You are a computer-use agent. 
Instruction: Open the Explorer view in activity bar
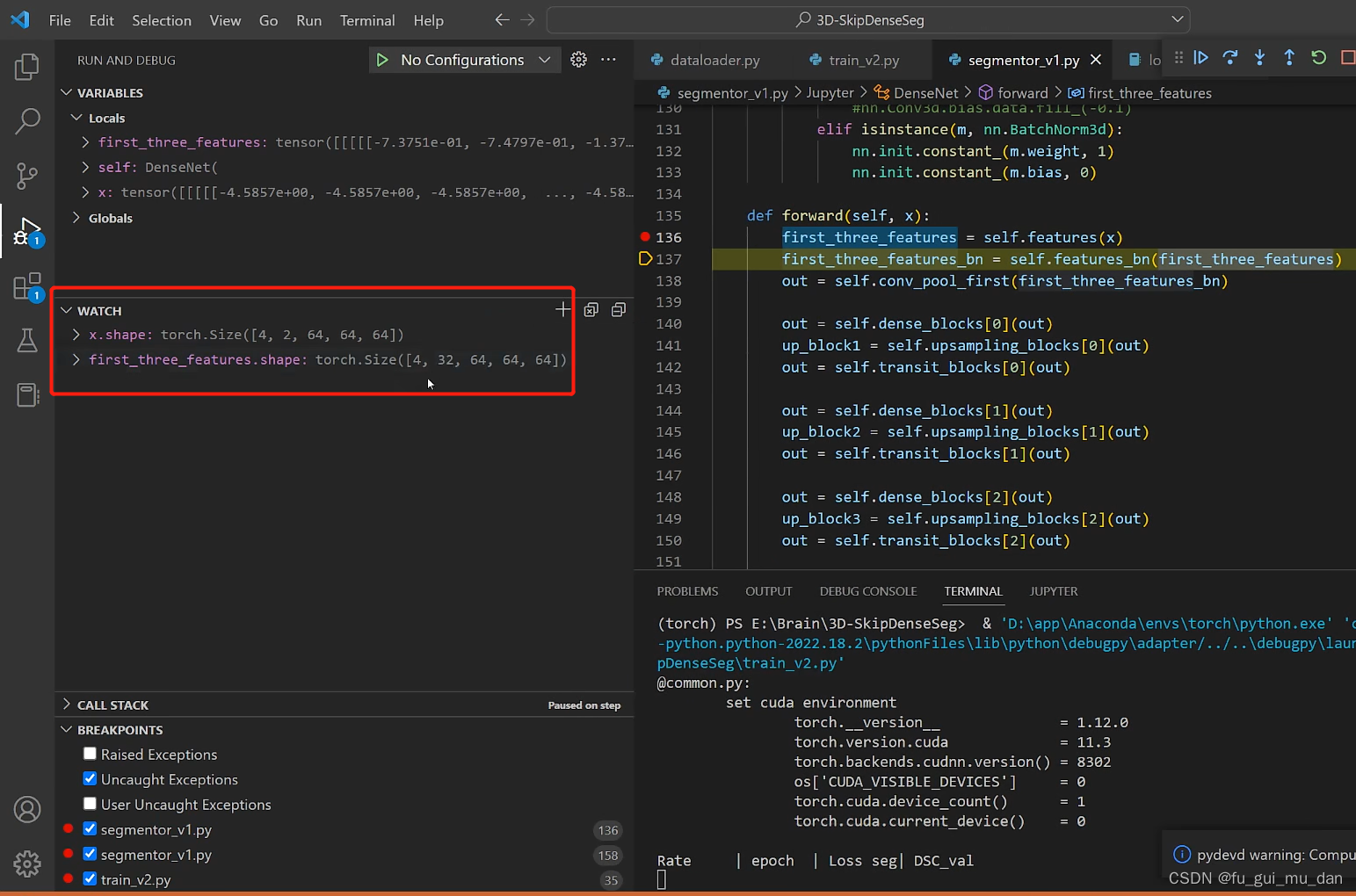click(27, 67)
